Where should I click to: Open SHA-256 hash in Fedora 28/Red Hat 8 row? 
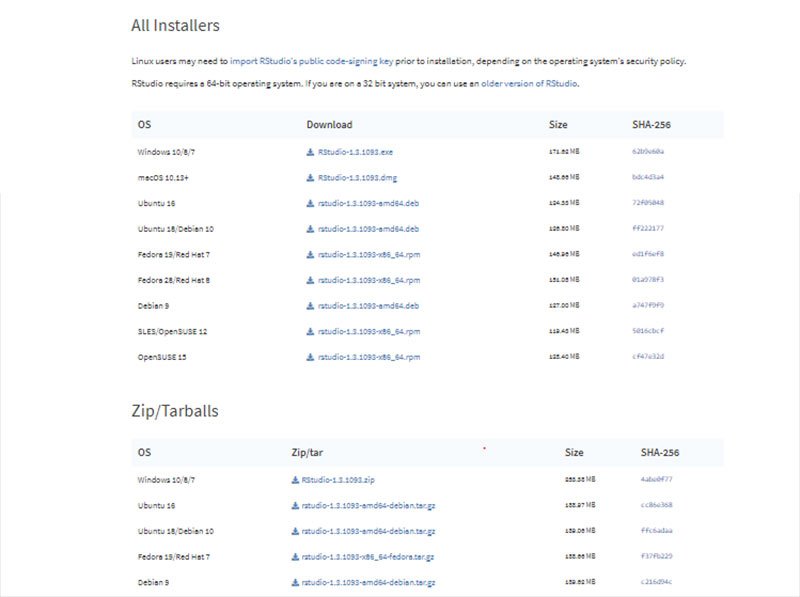648,279
